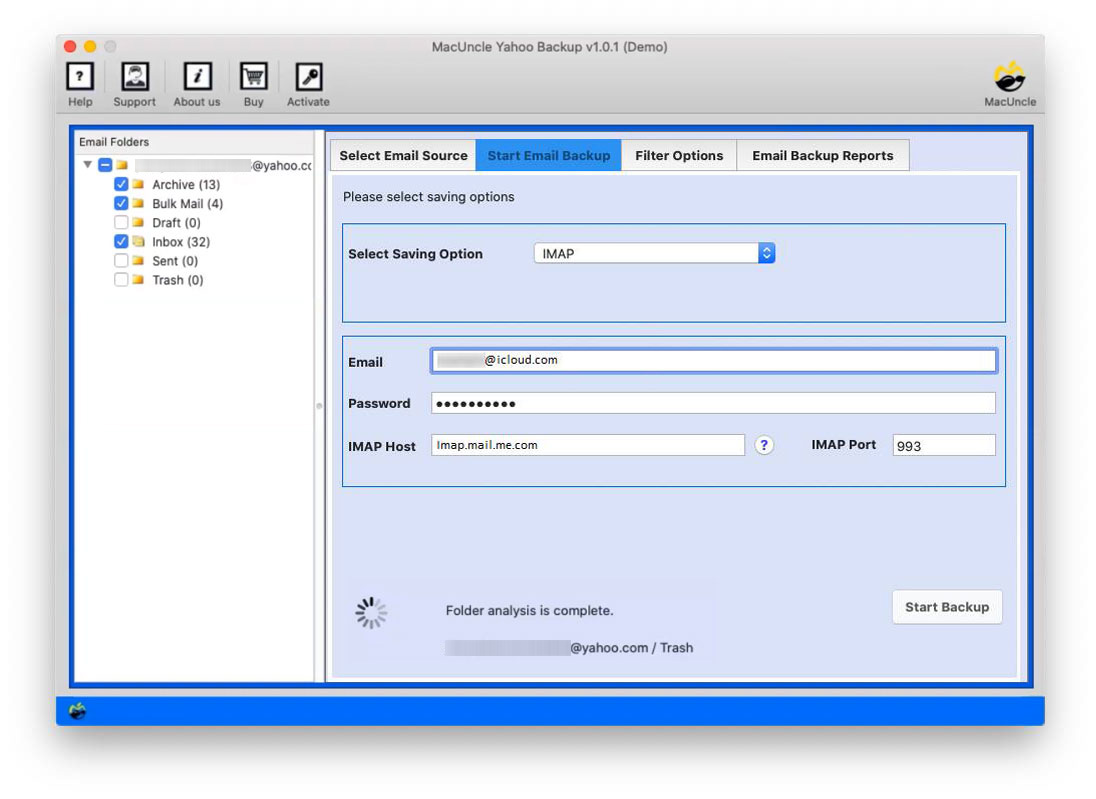Open the Help icon in the toolbar
The width and height of the screenshot is (1096, 799).
pos(80,77)
